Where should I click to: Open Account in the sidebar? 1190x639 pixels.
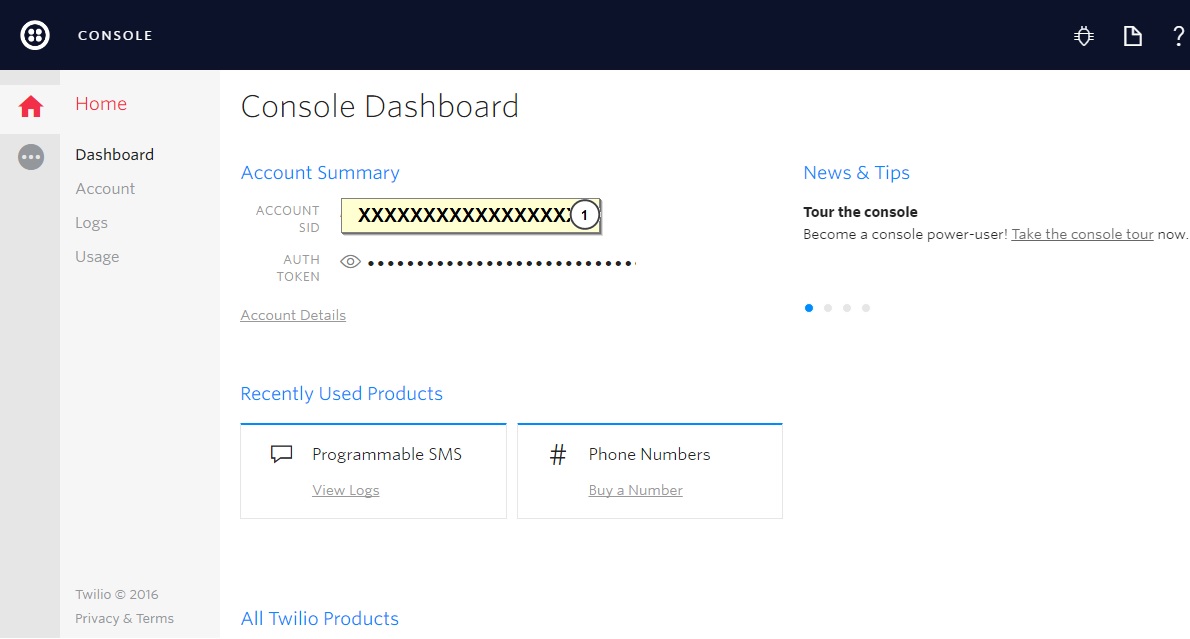click(105, 189)
